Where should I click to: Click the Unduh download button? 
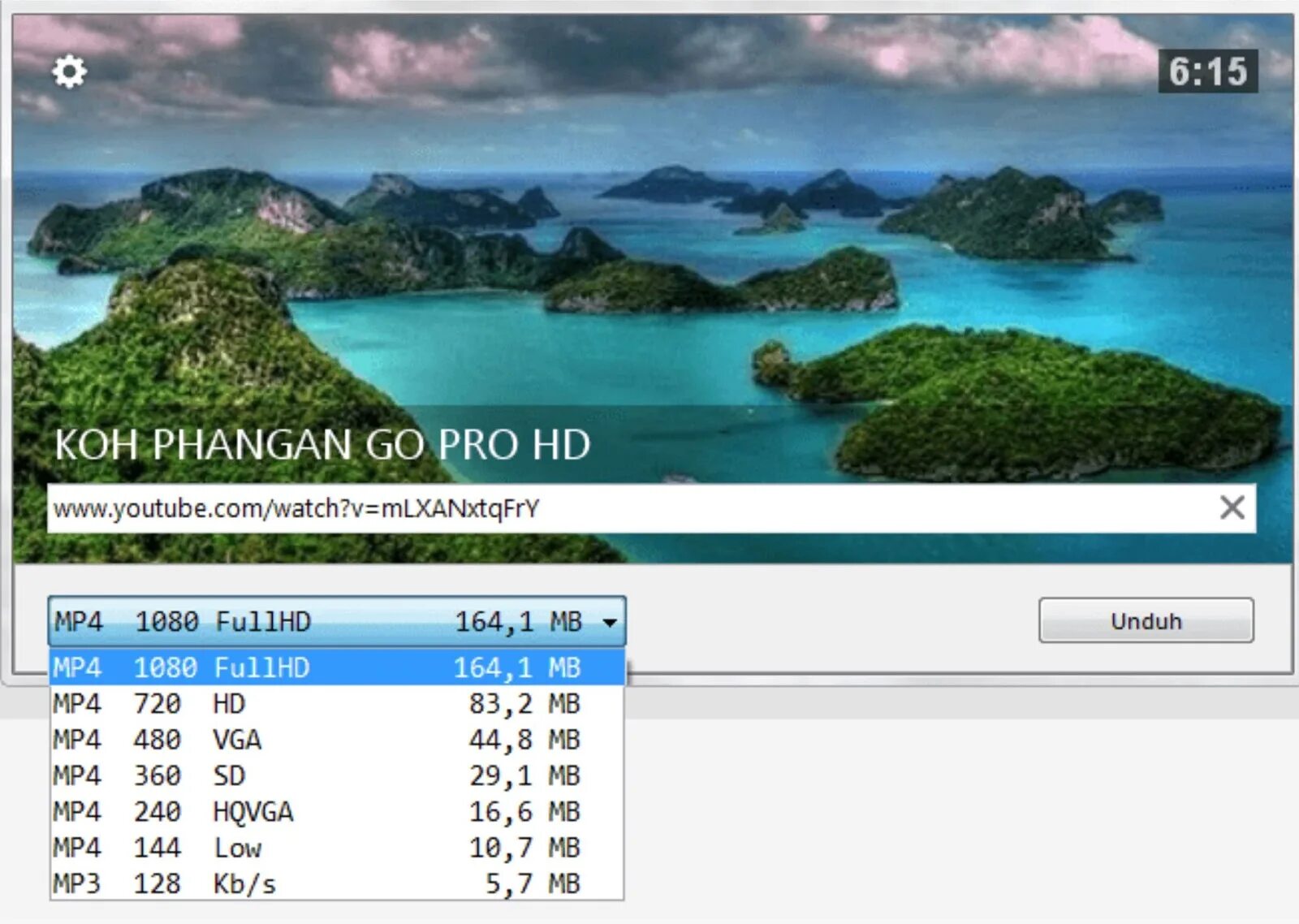pyautogui.click(x=1146, y=621)
